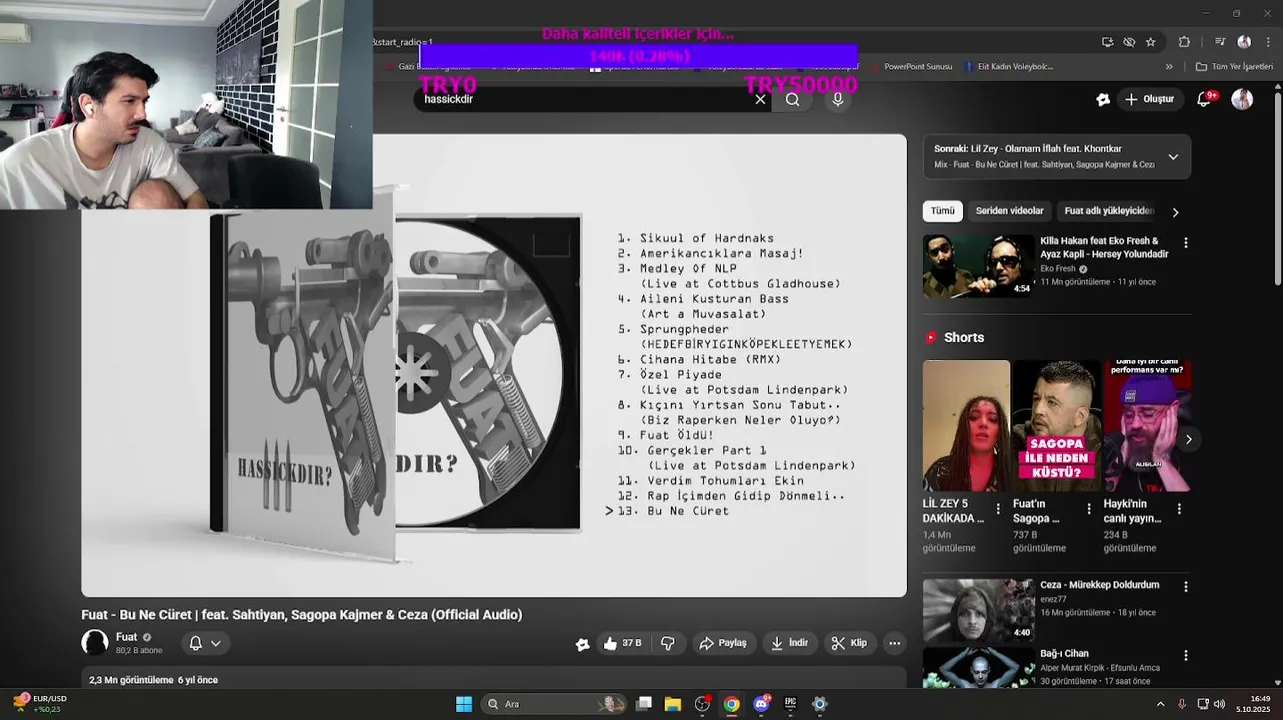Click the İndir download button
This screenshot has width=1283, height=720.
tap(789, 643)
